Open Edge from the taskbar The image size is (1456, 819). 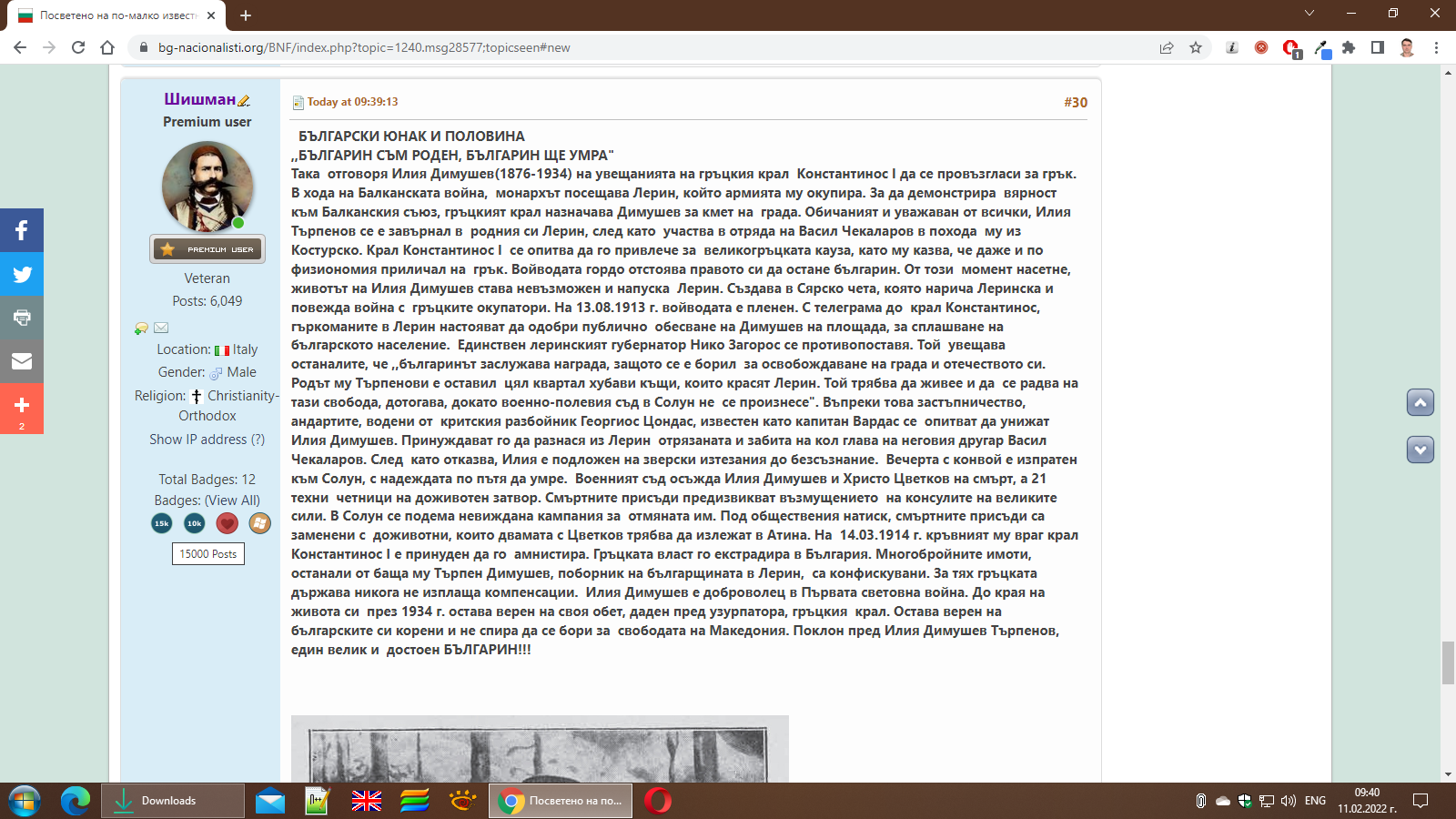[76, 801]
